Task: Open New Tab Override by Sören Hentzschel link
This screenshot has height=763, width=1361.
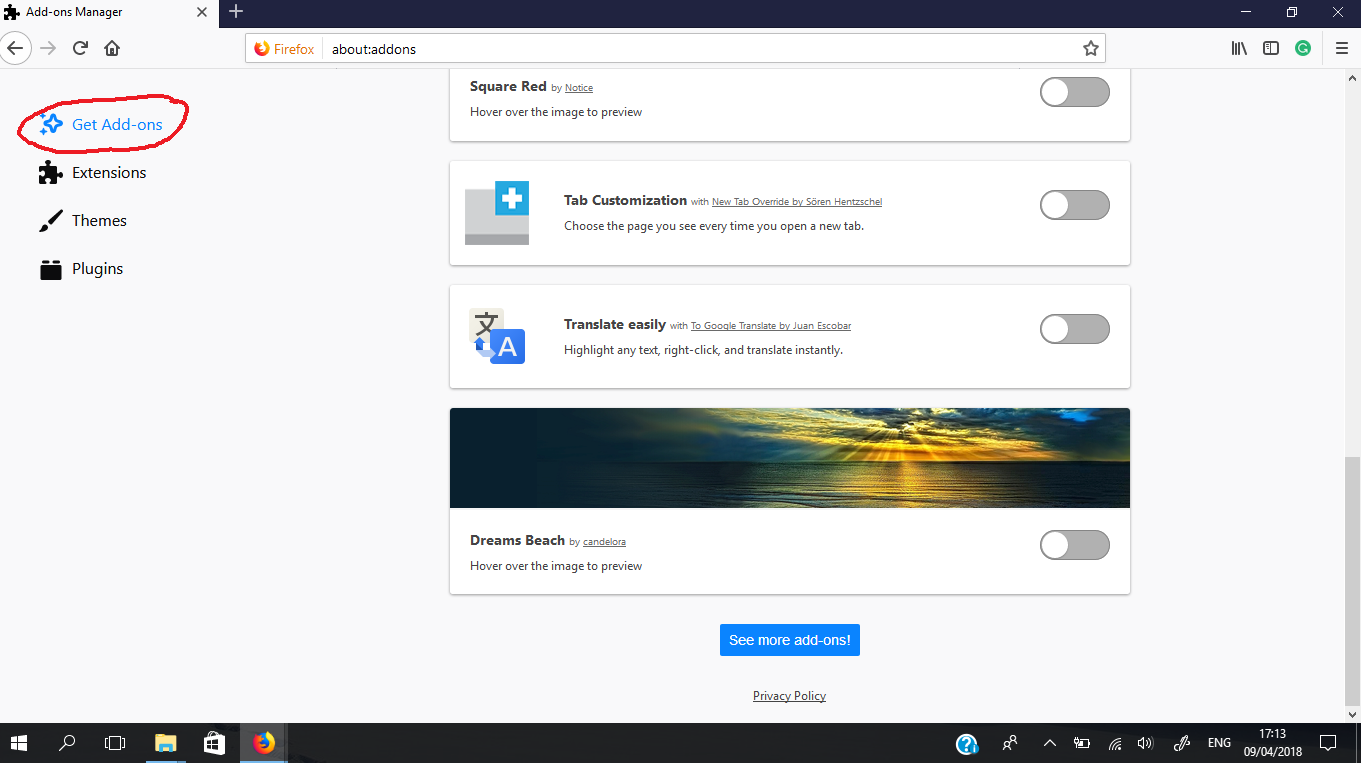Action: [x=797, y=202]
